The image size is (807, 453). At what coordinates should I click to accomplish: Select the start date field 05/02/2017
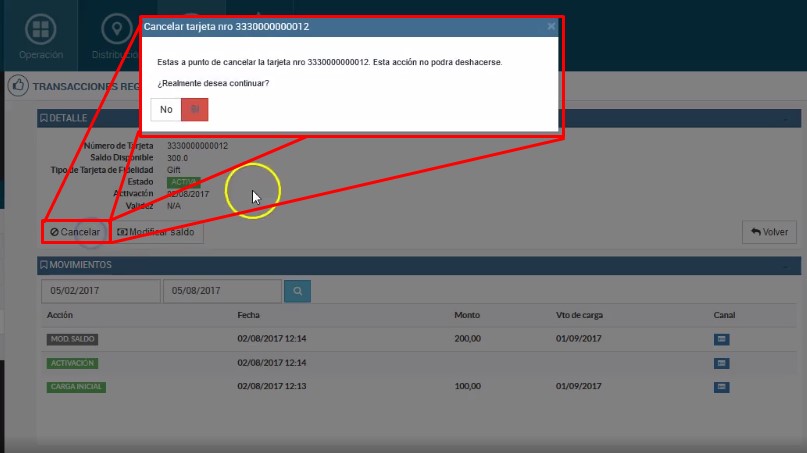(x=100, y=291)
